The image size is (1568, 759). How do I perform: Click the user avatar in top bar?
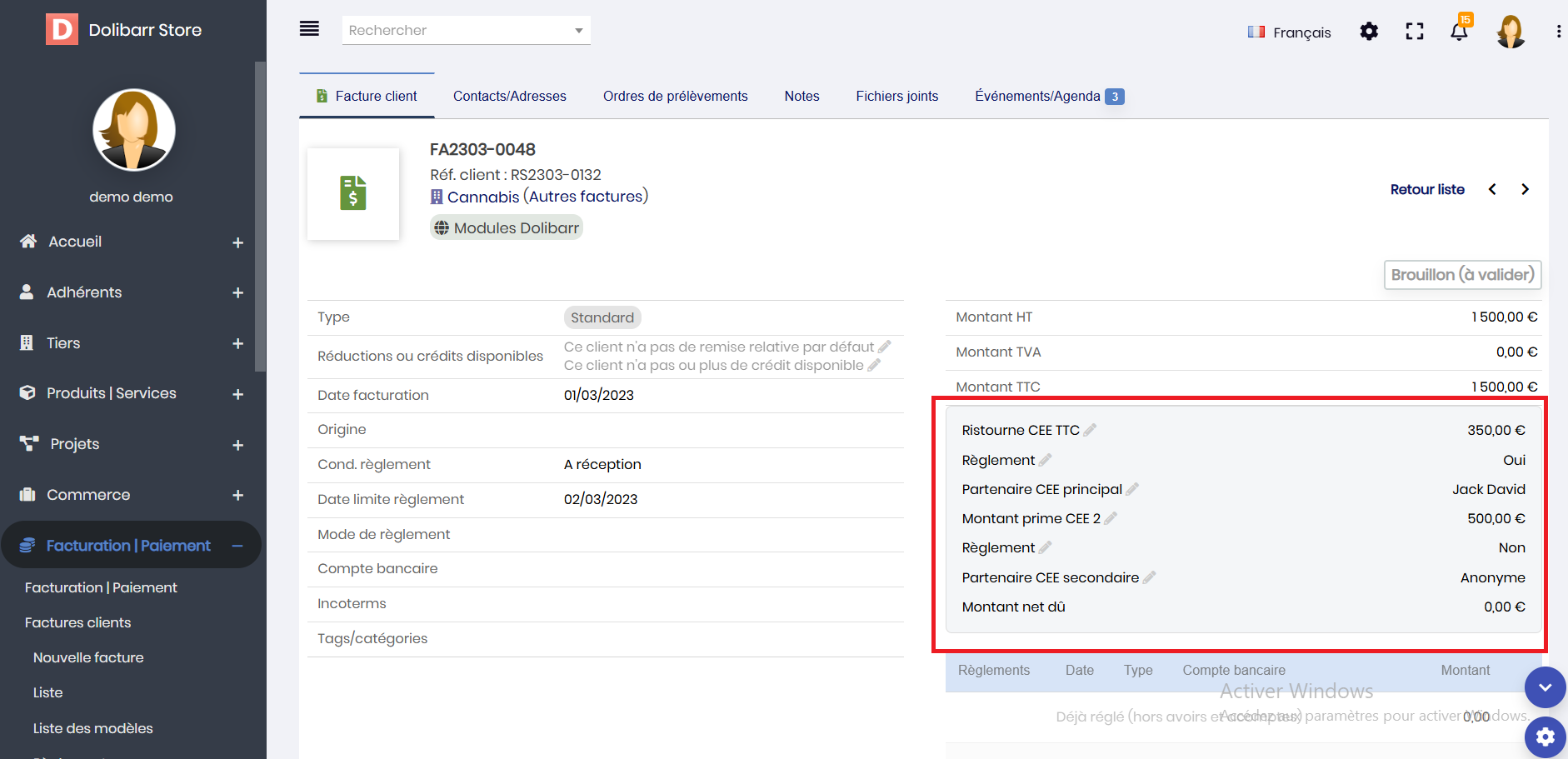[1510, 32]
